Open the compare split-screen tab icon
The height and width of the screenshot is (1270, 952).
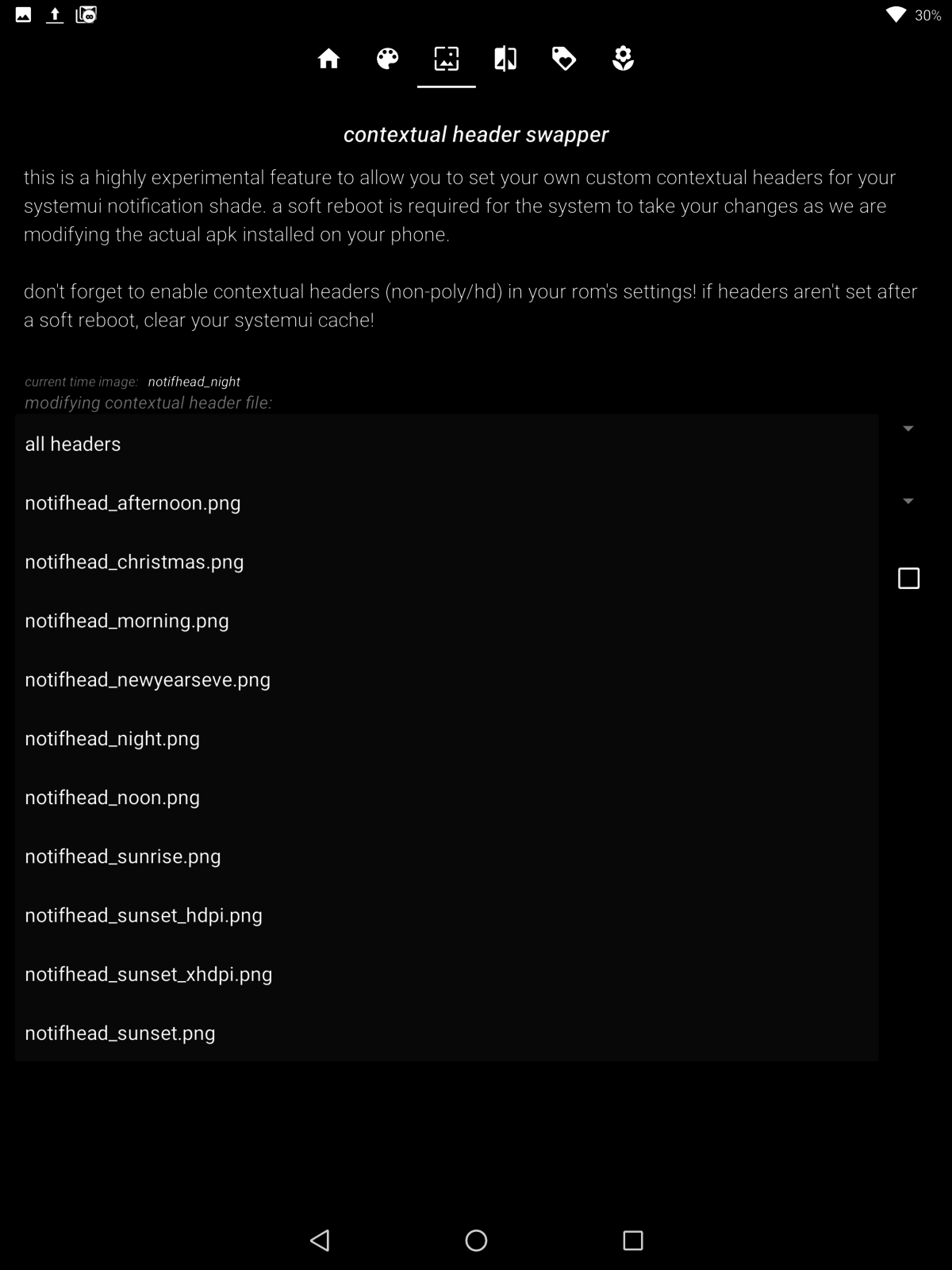point(505,59)
